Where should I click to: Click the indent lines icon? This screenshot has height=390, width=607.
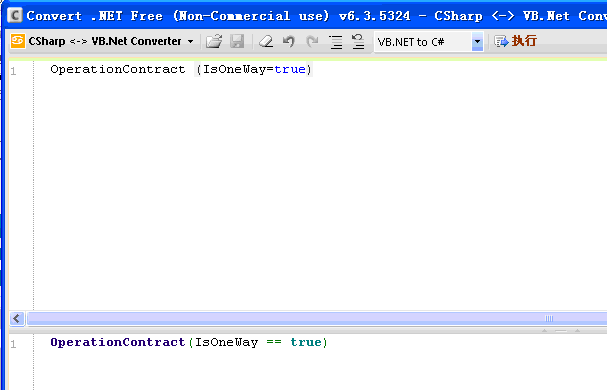click(336, 41)
